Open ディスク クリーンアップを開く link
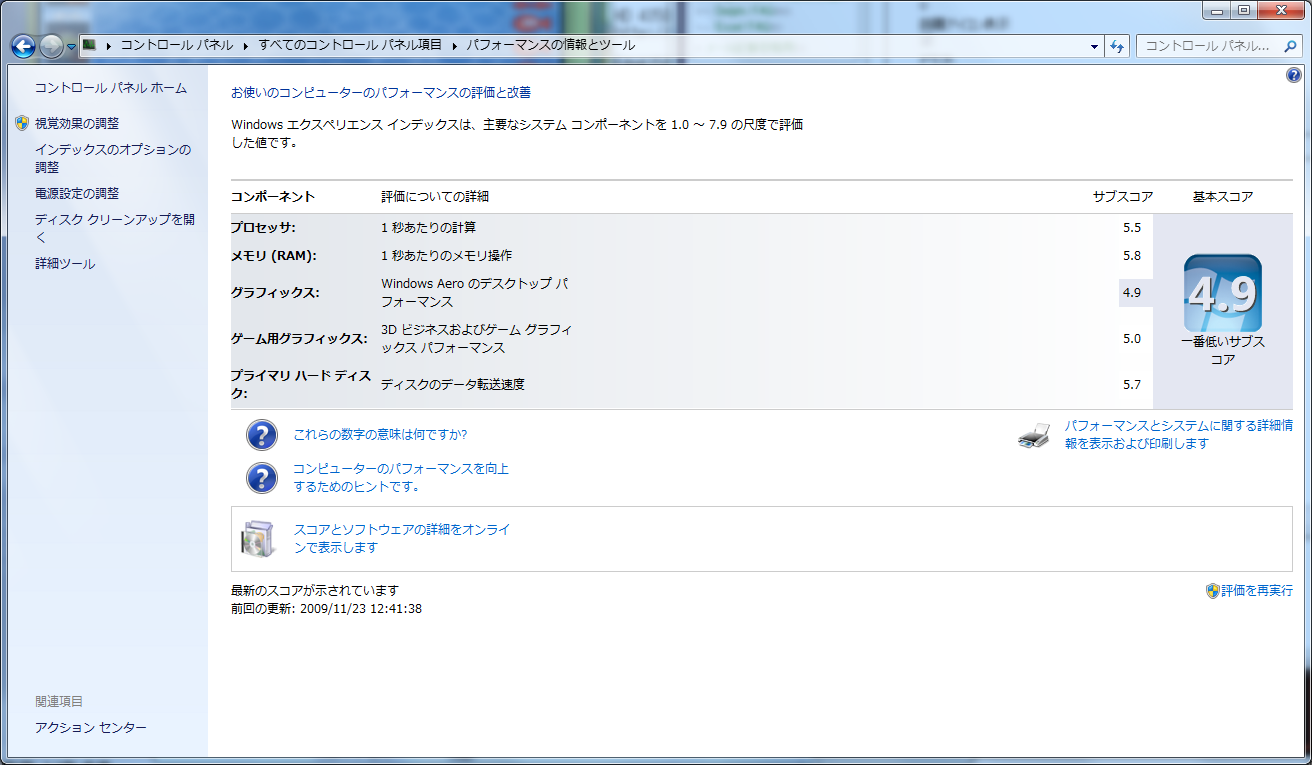This screenshot has height=765, width=1312. coord(115,228)
